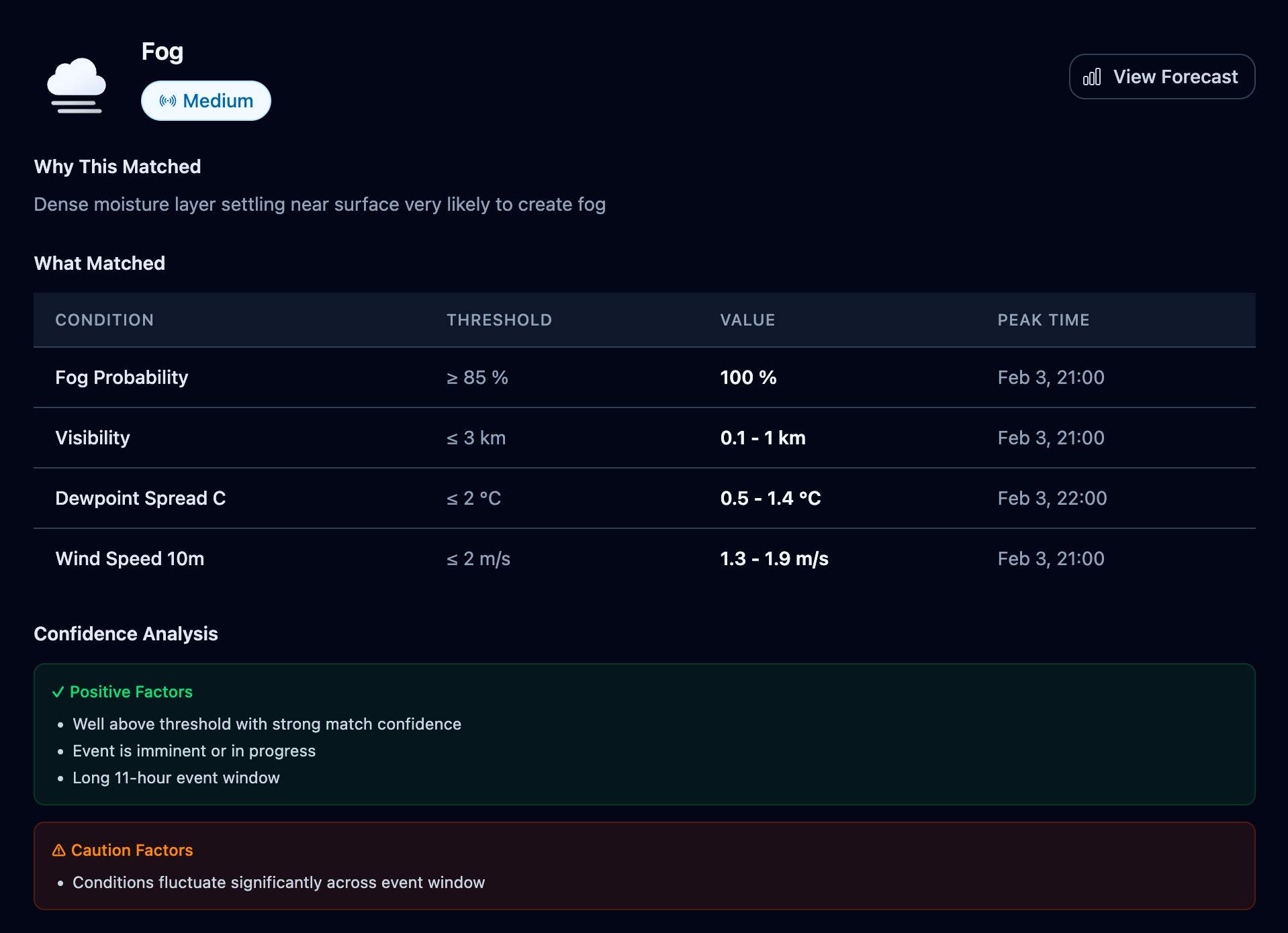The image size is (1288, 933).
Task: Click the Value column header
Action: [x=747, y=320]
